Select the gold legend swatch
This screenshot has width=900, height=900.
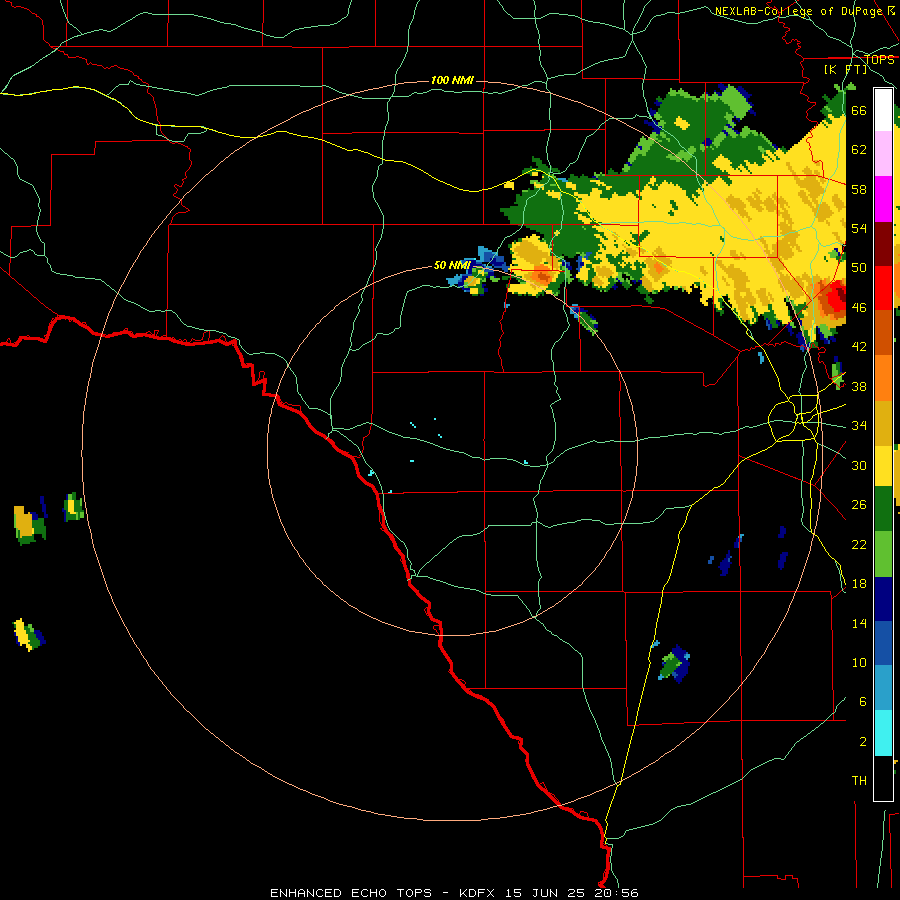(883, 422)
